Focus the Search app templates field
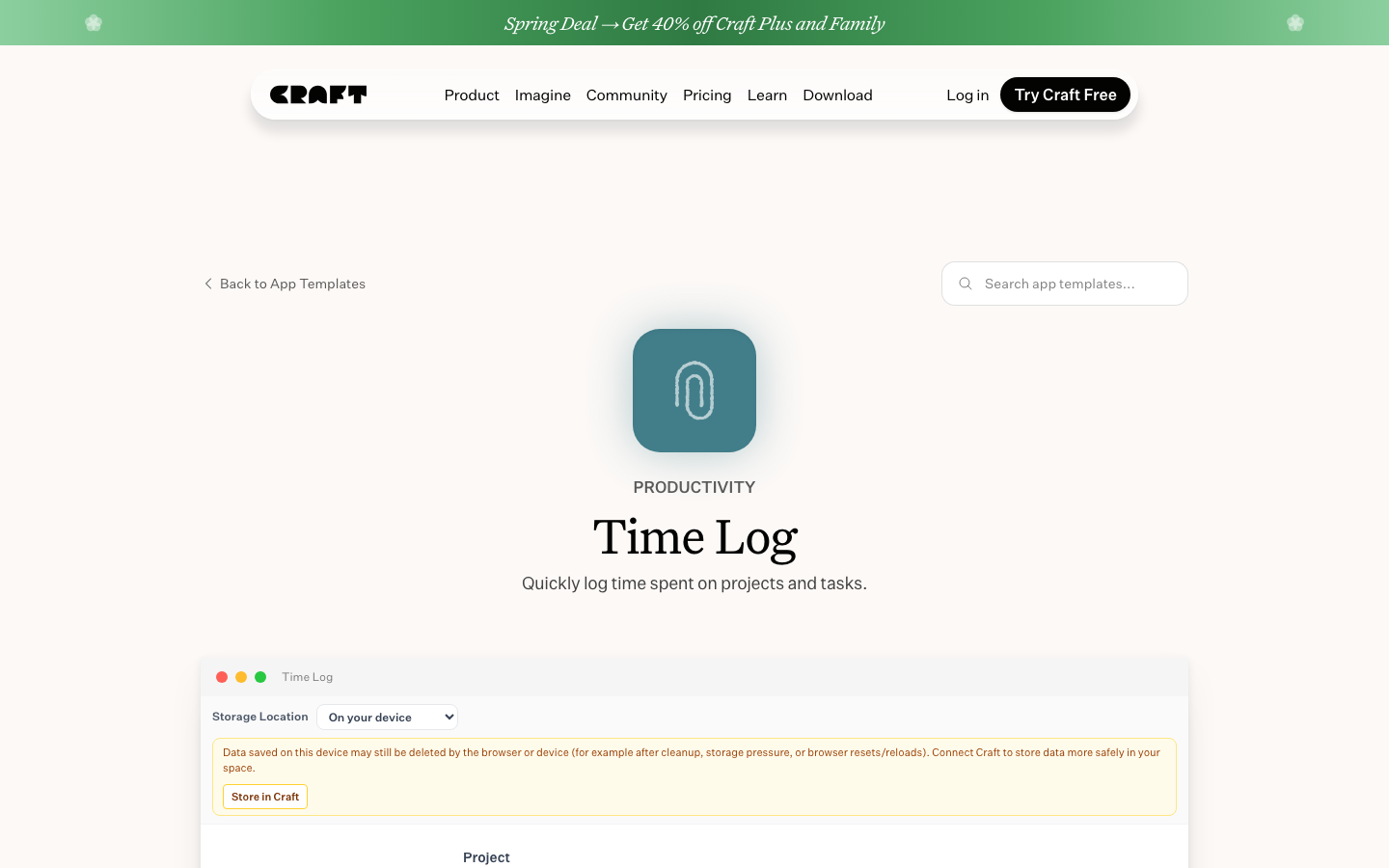This screenshot has width=1389, height=868. (1065, 284)
